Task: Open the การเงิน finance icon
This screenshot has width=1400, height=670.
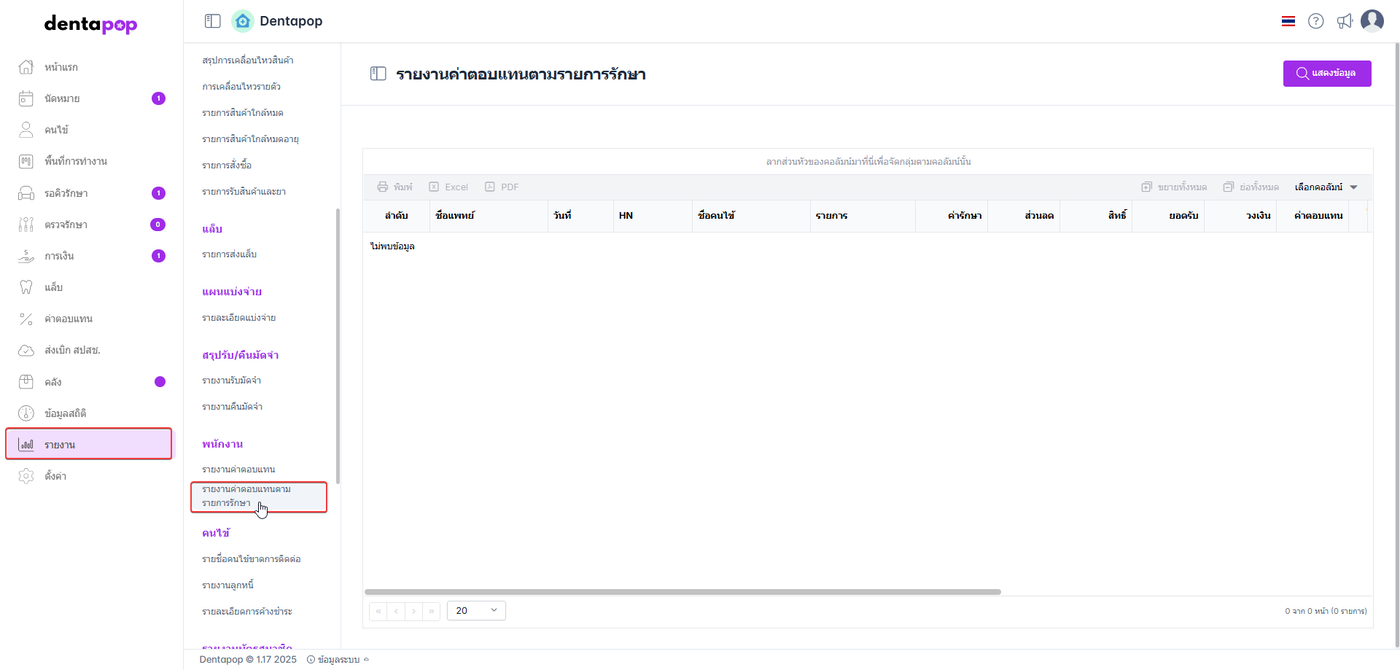Action: click(27, 256)
